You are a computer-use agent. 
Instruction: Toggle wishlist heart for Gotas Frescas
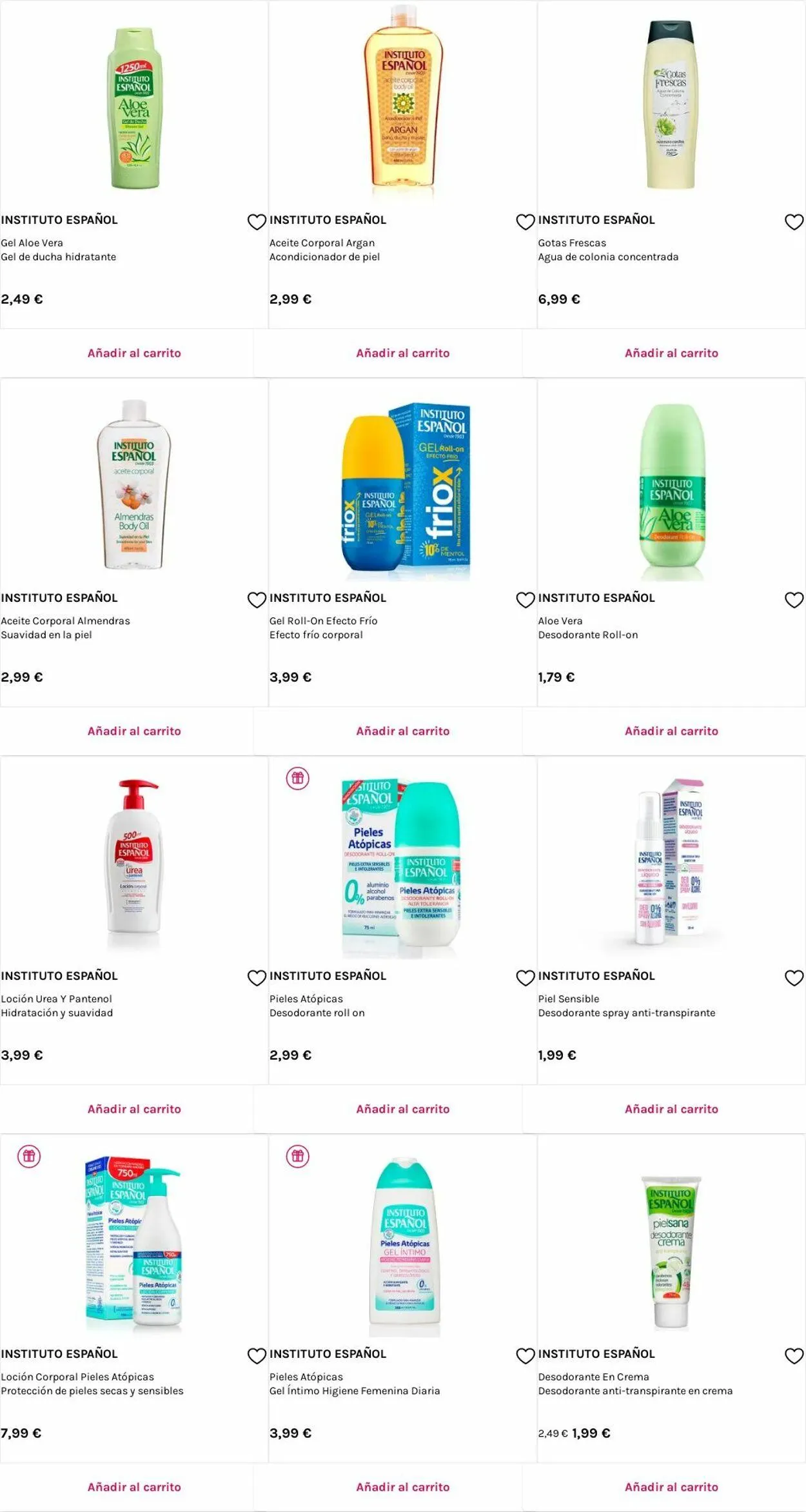[794, 222]
